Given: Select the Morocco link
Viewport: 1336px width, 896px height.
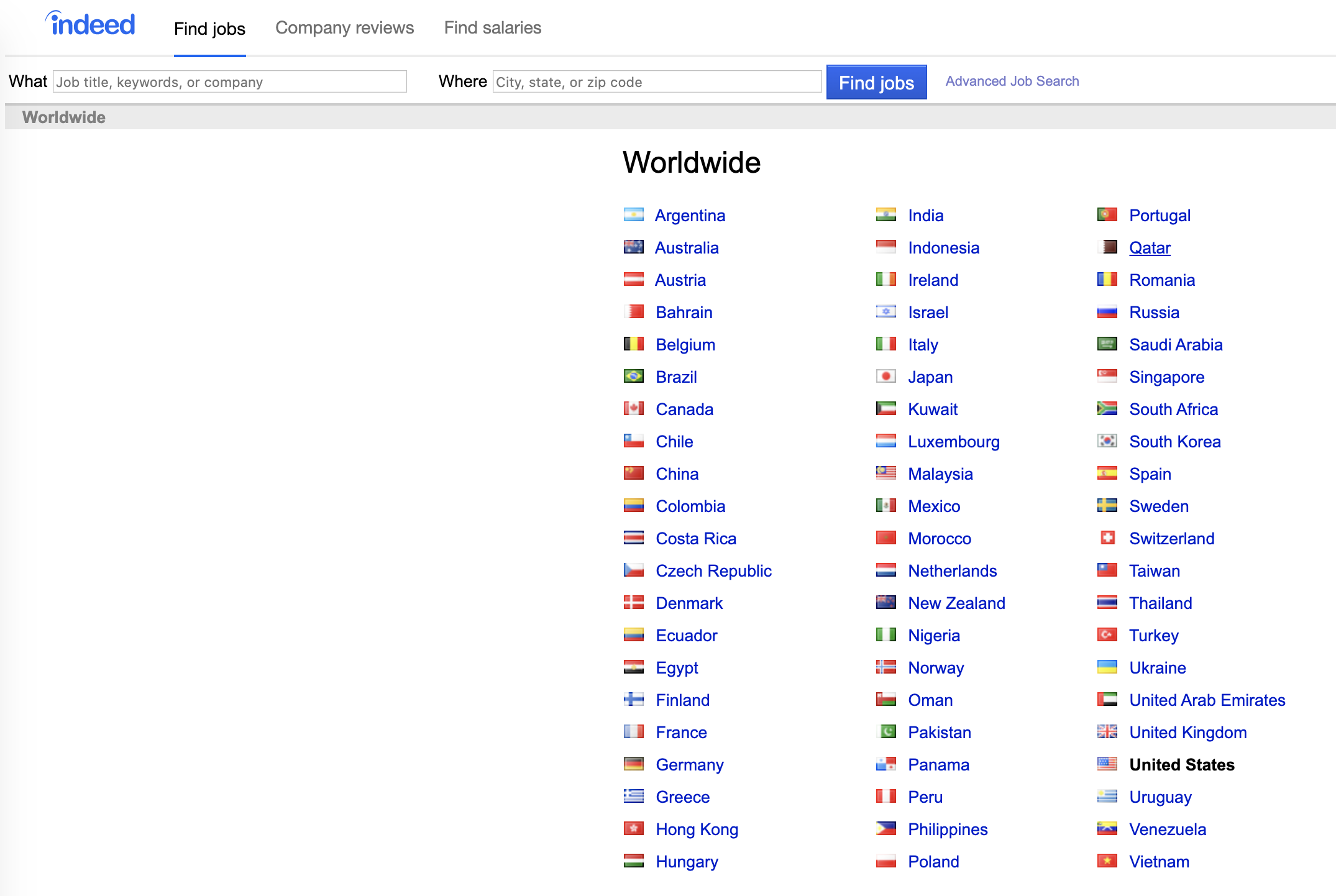Looking at the screenshot, I should [x=939, y=539].
